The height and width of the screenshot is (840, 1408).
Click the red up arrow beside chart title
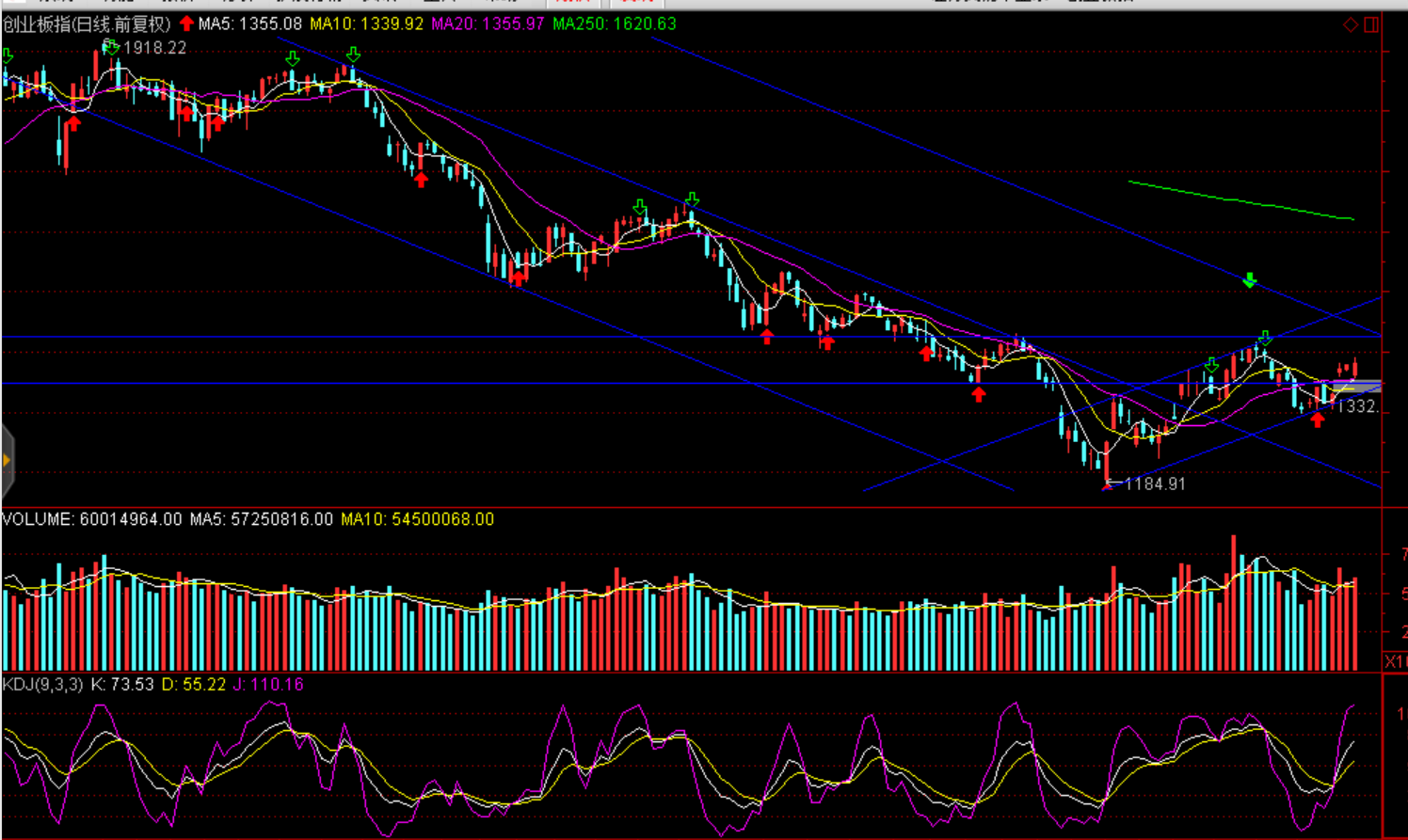[186, 24]
